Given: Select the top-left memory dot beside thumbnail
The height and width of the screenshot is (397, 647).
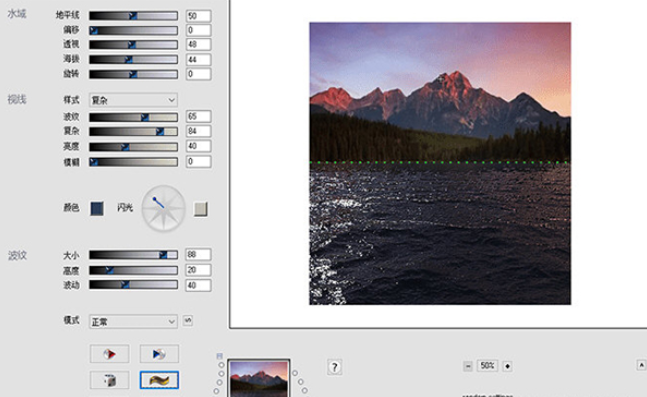Looking at the screenshot, I should pos(222,365).
